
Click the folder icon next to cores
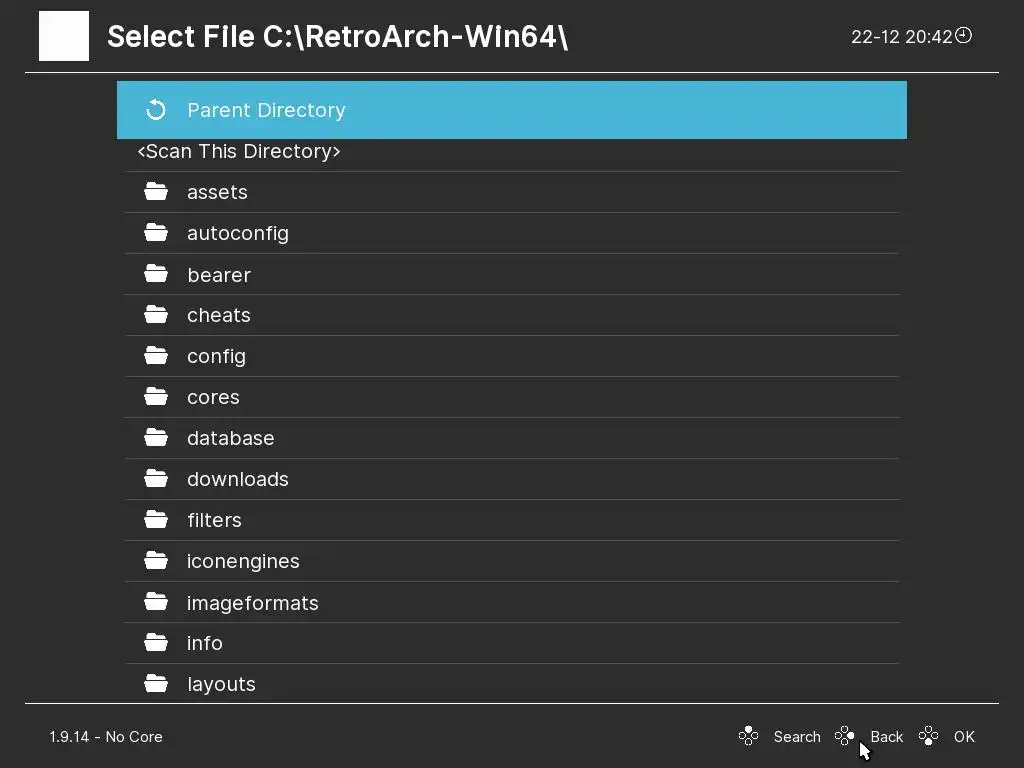(x=156, y=396)
